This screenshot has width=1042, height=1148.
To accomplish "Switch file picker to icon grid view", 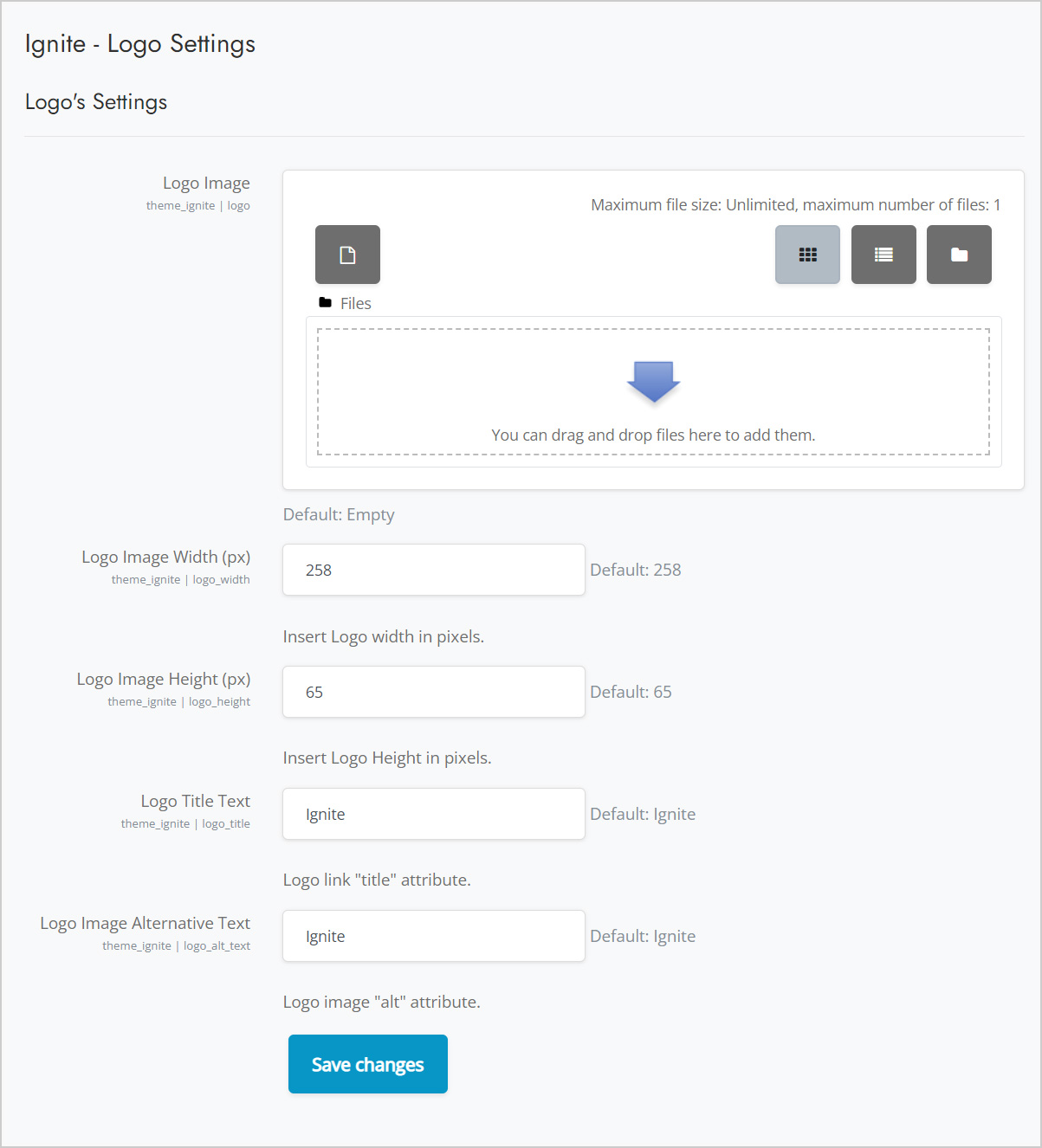I will pos(807,255).
